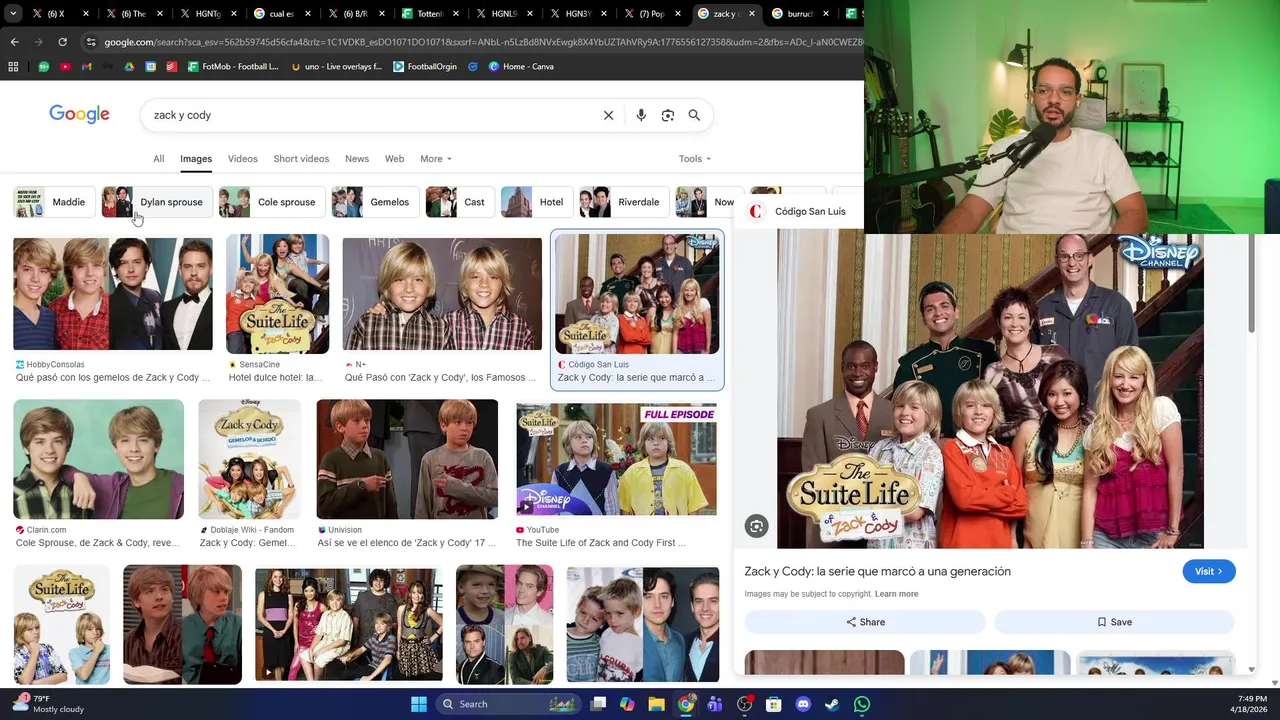
Task: Select the Dylan sprouse filter chip
Action: tap(157, 202)
